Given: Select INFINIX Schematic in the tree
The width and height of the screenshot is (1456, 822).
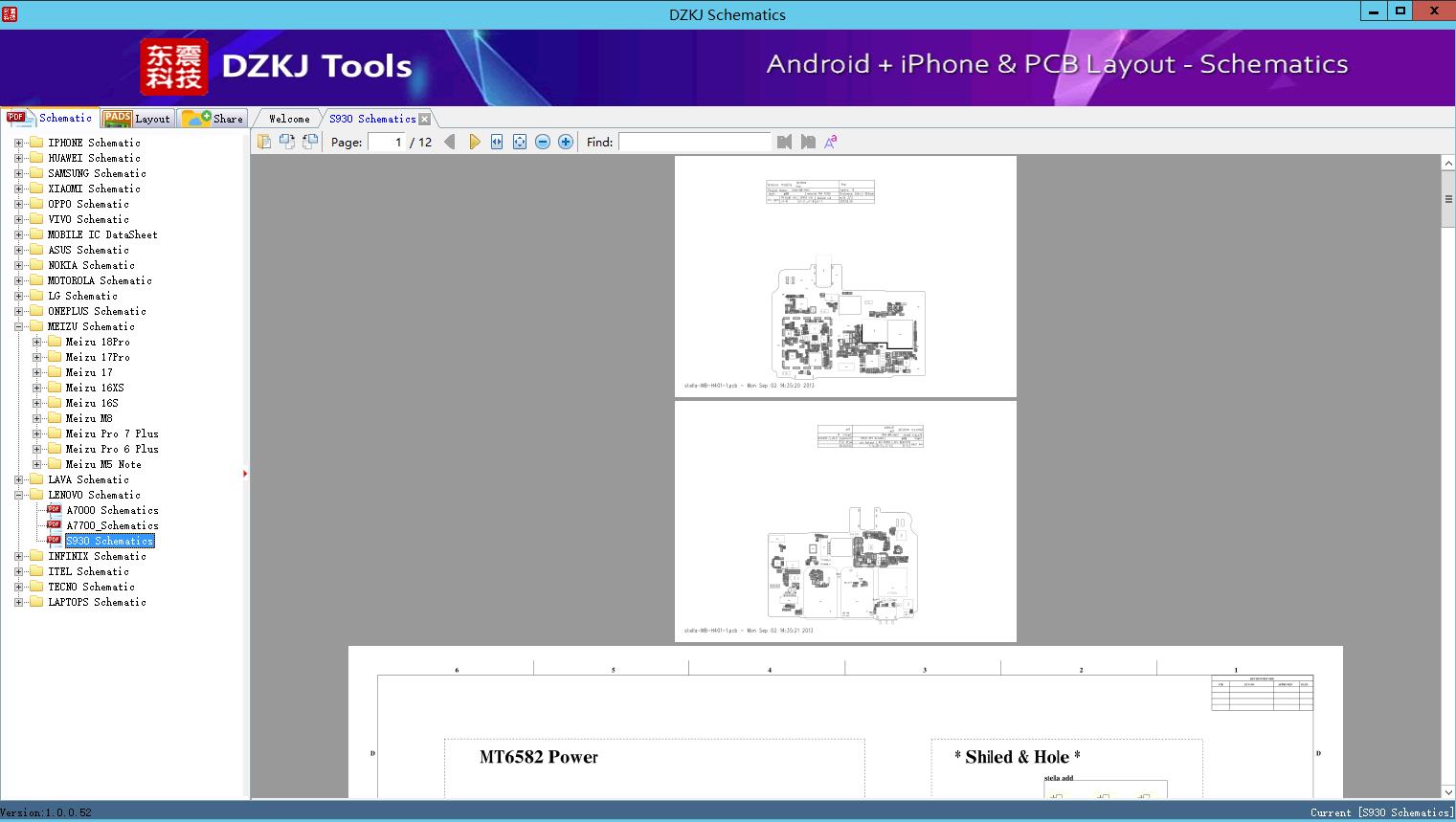Looking at the screenshot, I should (x=97, y=556).
